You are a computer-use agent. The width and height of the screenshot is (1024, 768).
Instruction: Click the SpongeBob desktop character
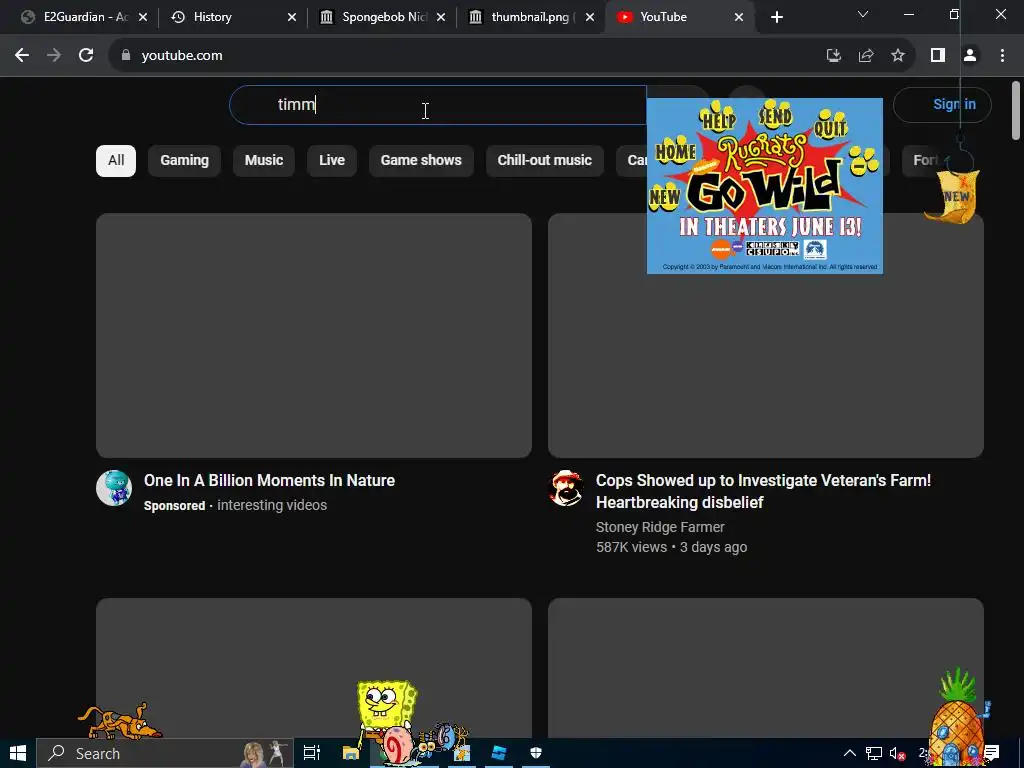point(386,709)
